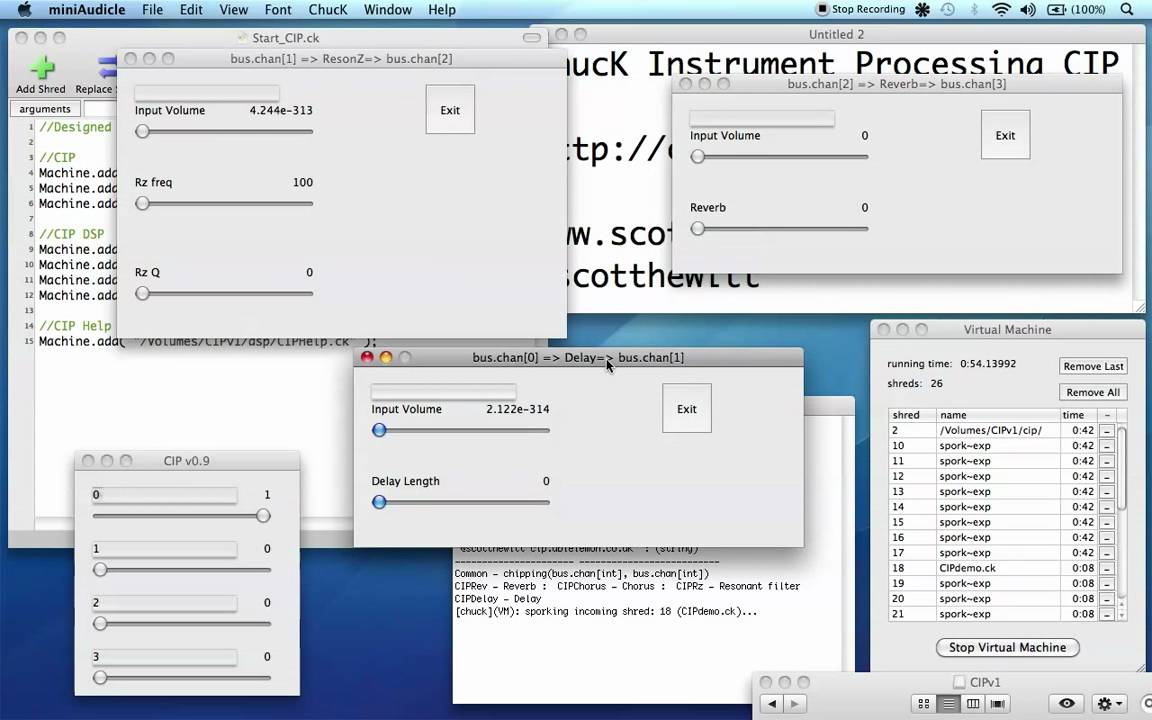Click the Input Volume slider in Delay window

461,430
